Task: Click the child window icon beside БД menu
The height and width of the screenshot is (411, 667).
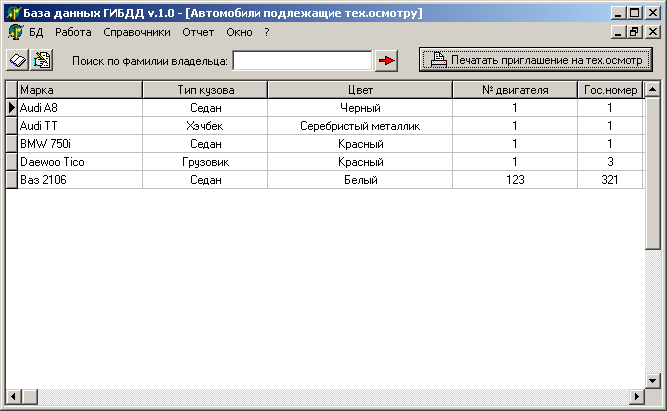Action: (16, 32)
